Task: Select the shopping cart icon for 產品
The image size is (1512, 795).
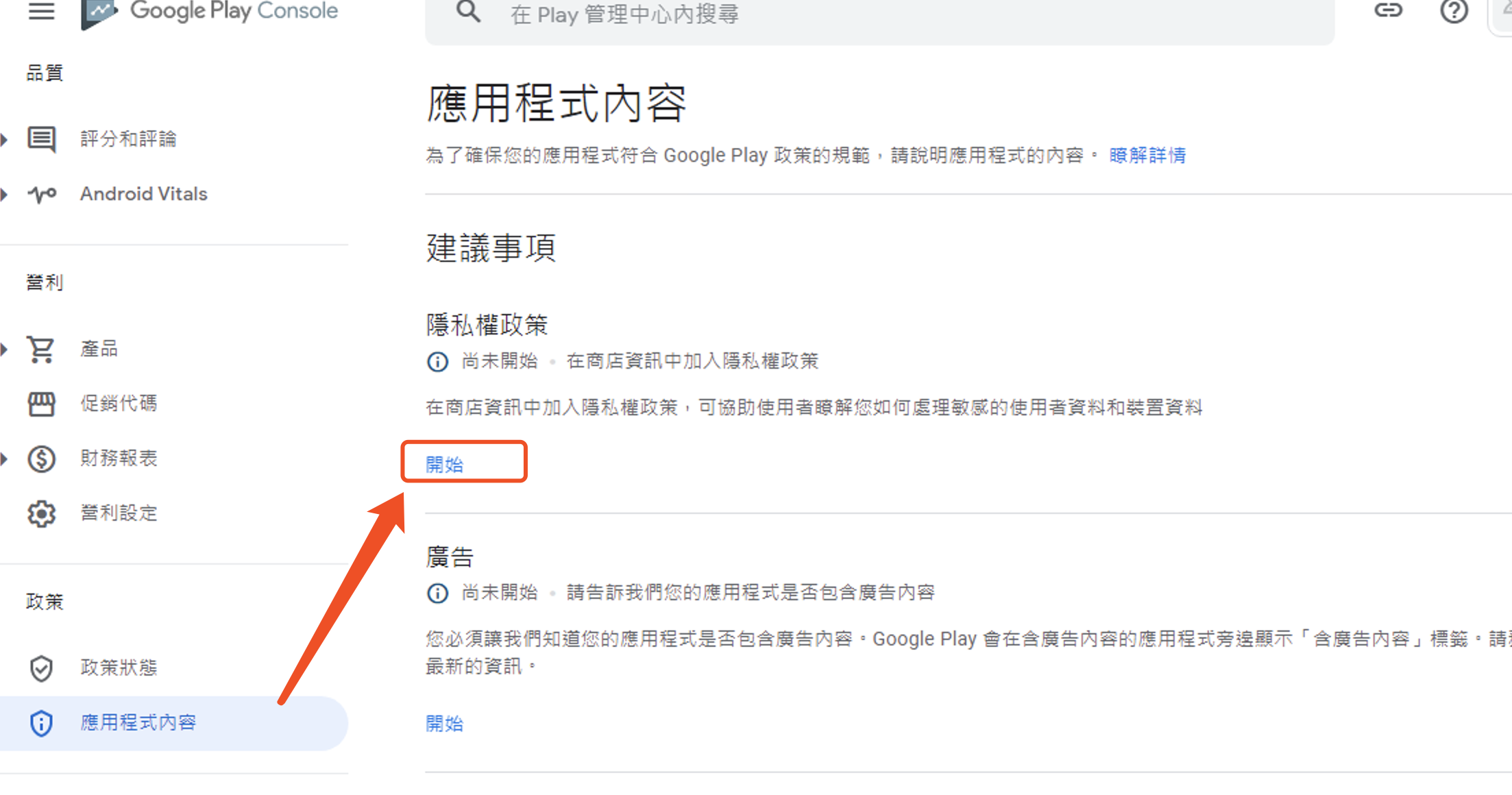Action: point(41,349)
